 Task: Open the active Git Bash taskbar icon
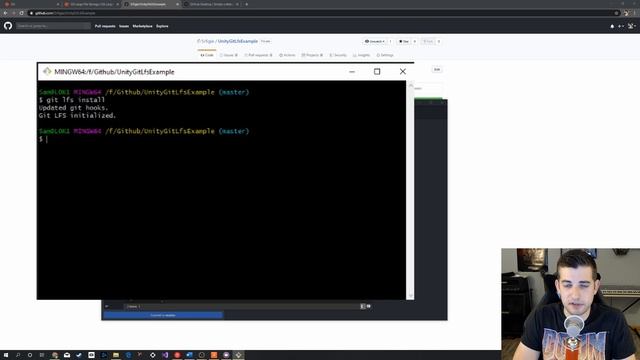coord(238,355)
